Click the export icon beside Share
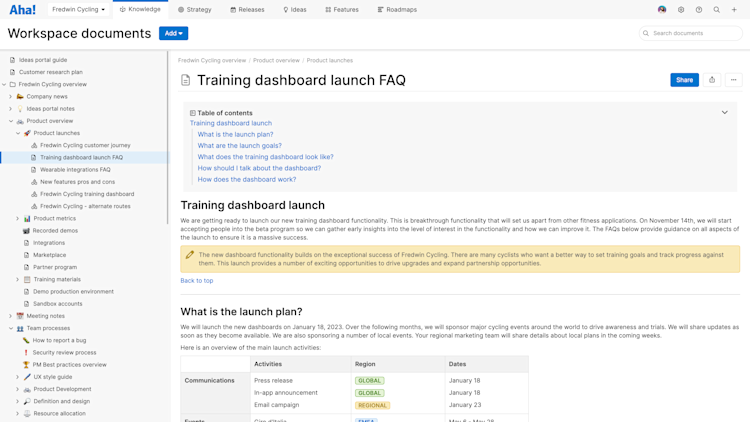 tap(712, 80)
